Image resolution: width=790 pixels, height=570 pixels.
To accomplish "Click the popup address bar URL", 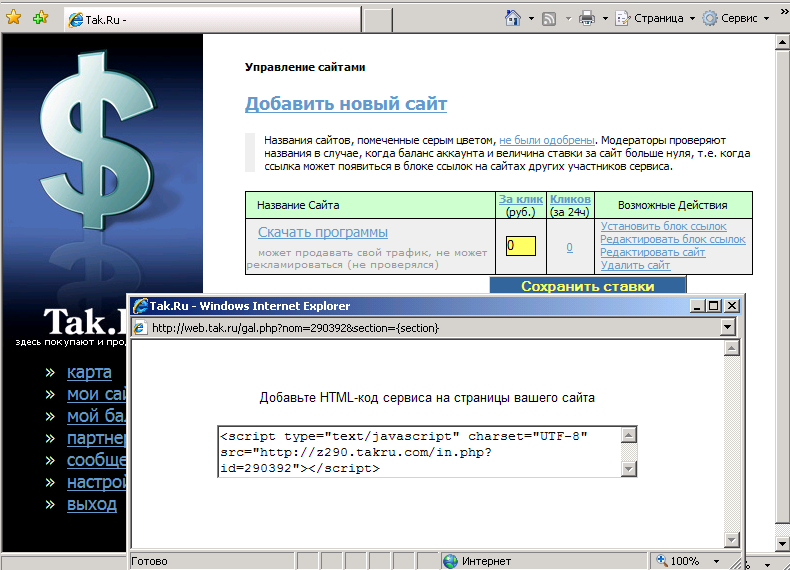I will tap(295, 328).
